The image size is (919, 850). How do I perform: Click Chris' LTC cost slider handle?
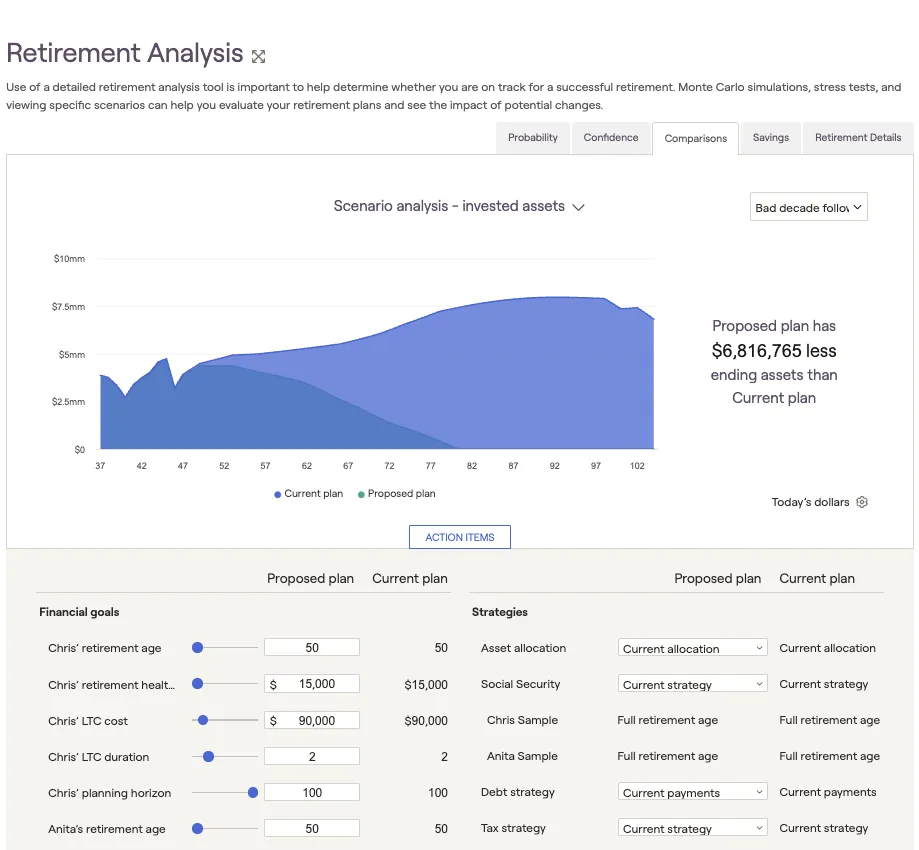[203, 720]
